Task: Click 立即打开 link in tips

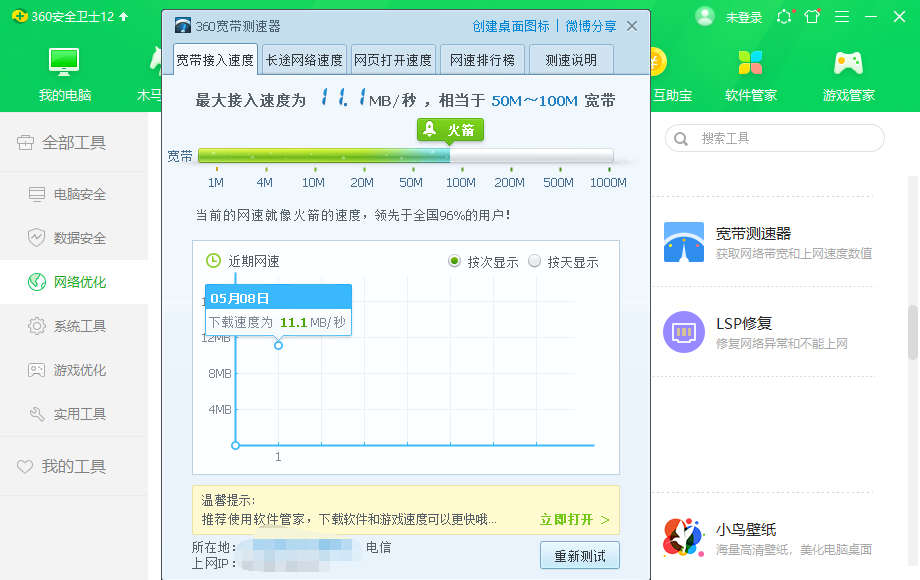Action: pos(573,520)
